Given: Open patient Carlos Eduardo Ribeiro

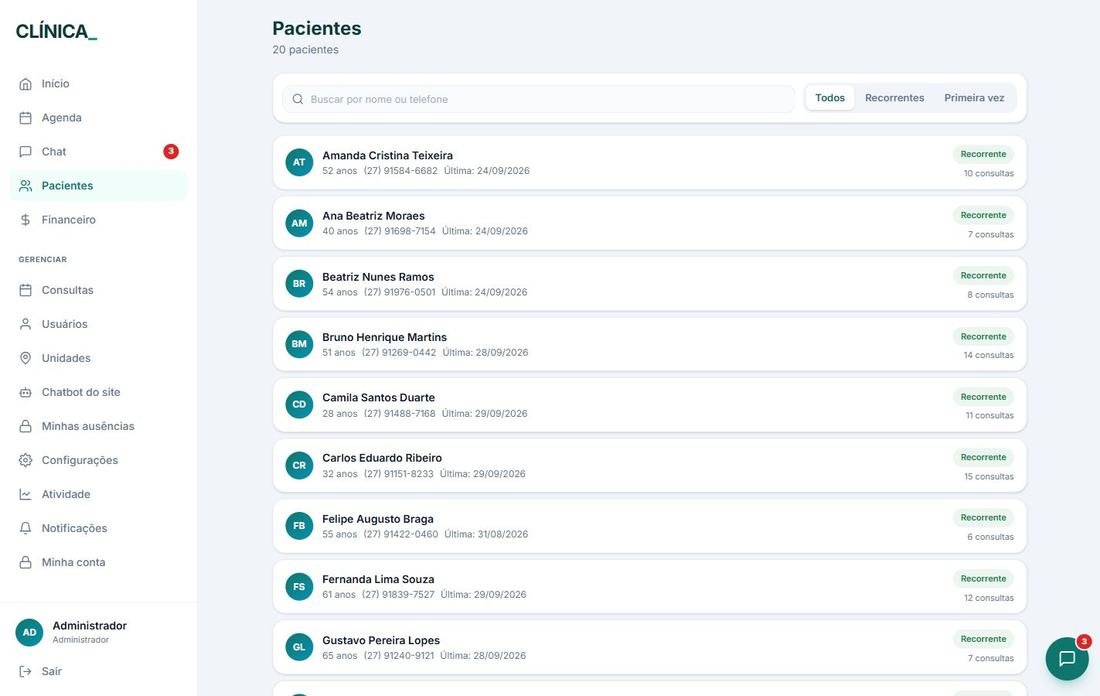Looking at the screenshot, I should pyautogui.click(x=650, y=466).
